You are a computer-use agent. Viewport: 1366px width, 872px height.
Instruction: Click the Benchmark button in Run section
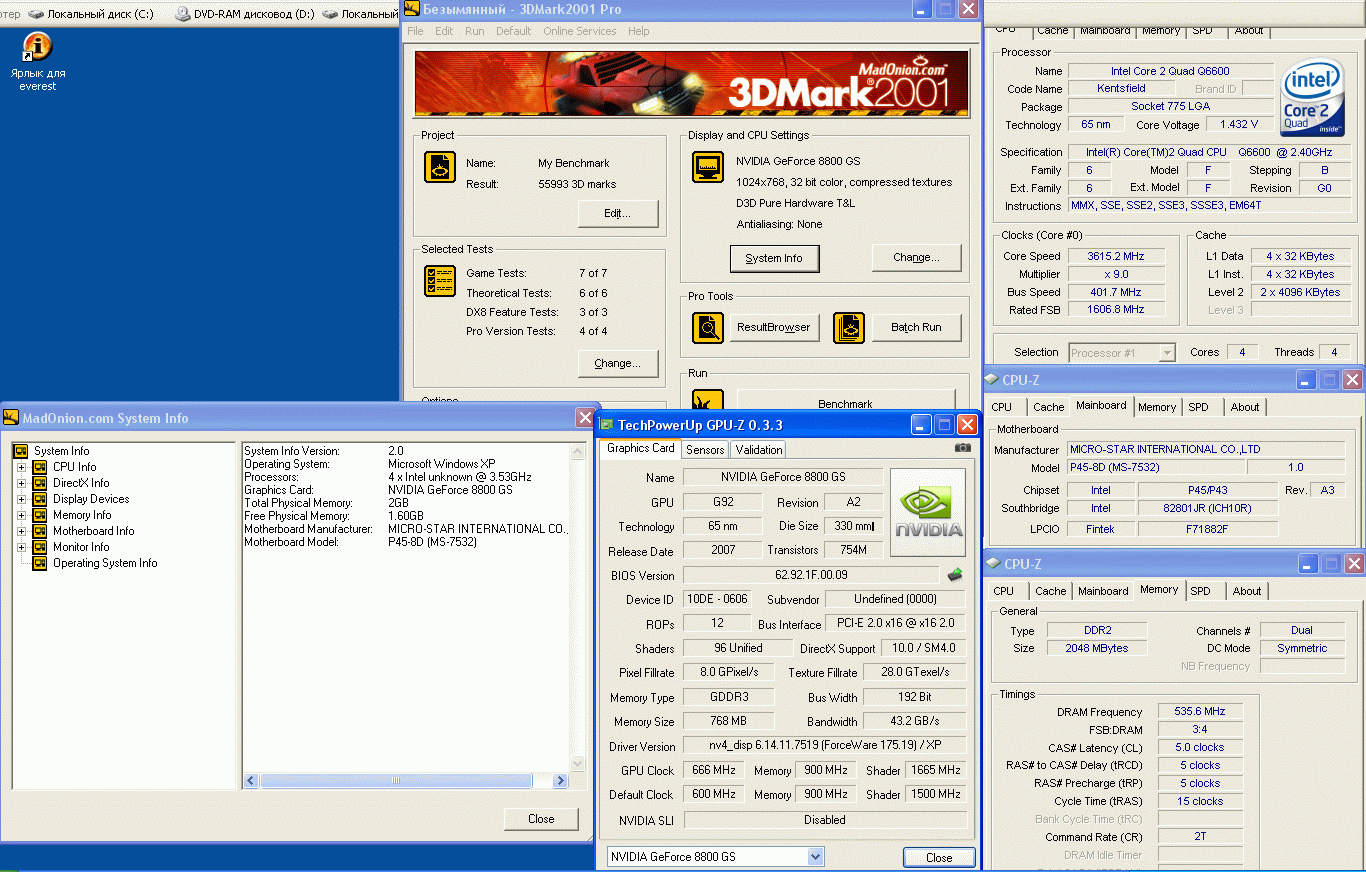pyautogui.click(x=846, y=402)
